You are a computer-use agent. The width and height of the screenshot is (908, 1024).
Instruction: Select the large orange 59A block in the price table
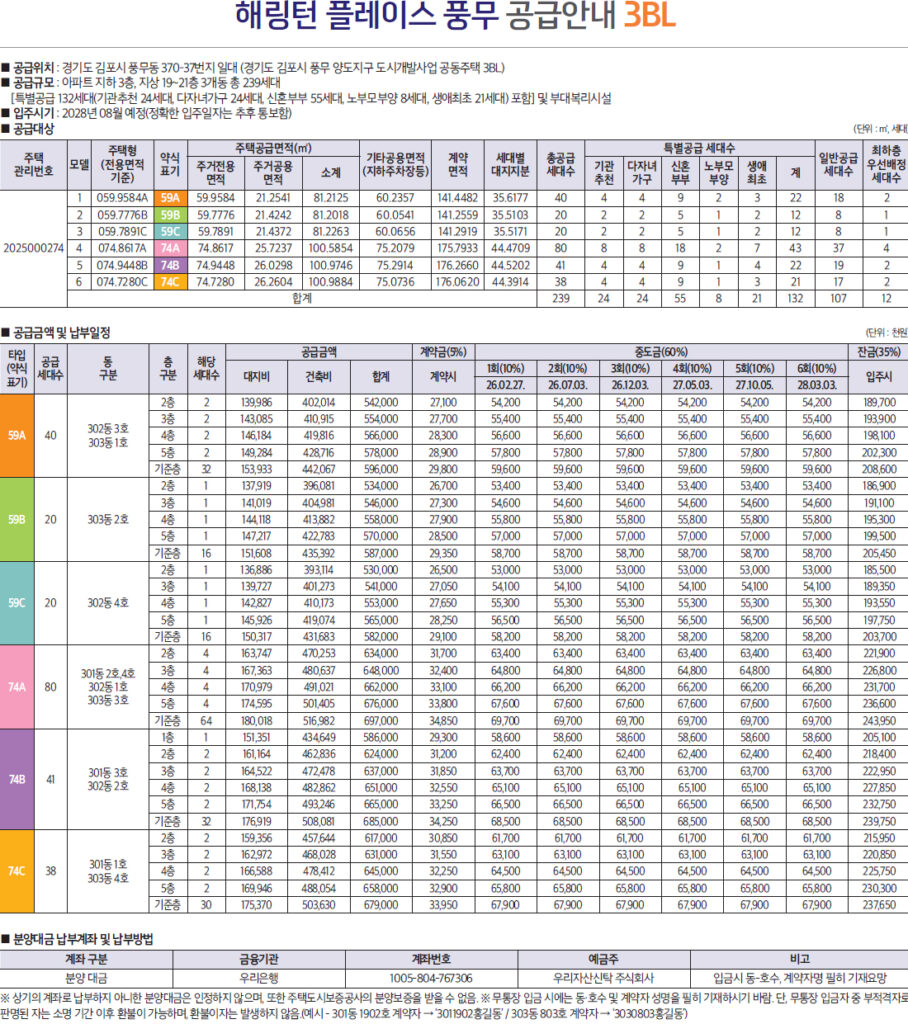(17, 435)
